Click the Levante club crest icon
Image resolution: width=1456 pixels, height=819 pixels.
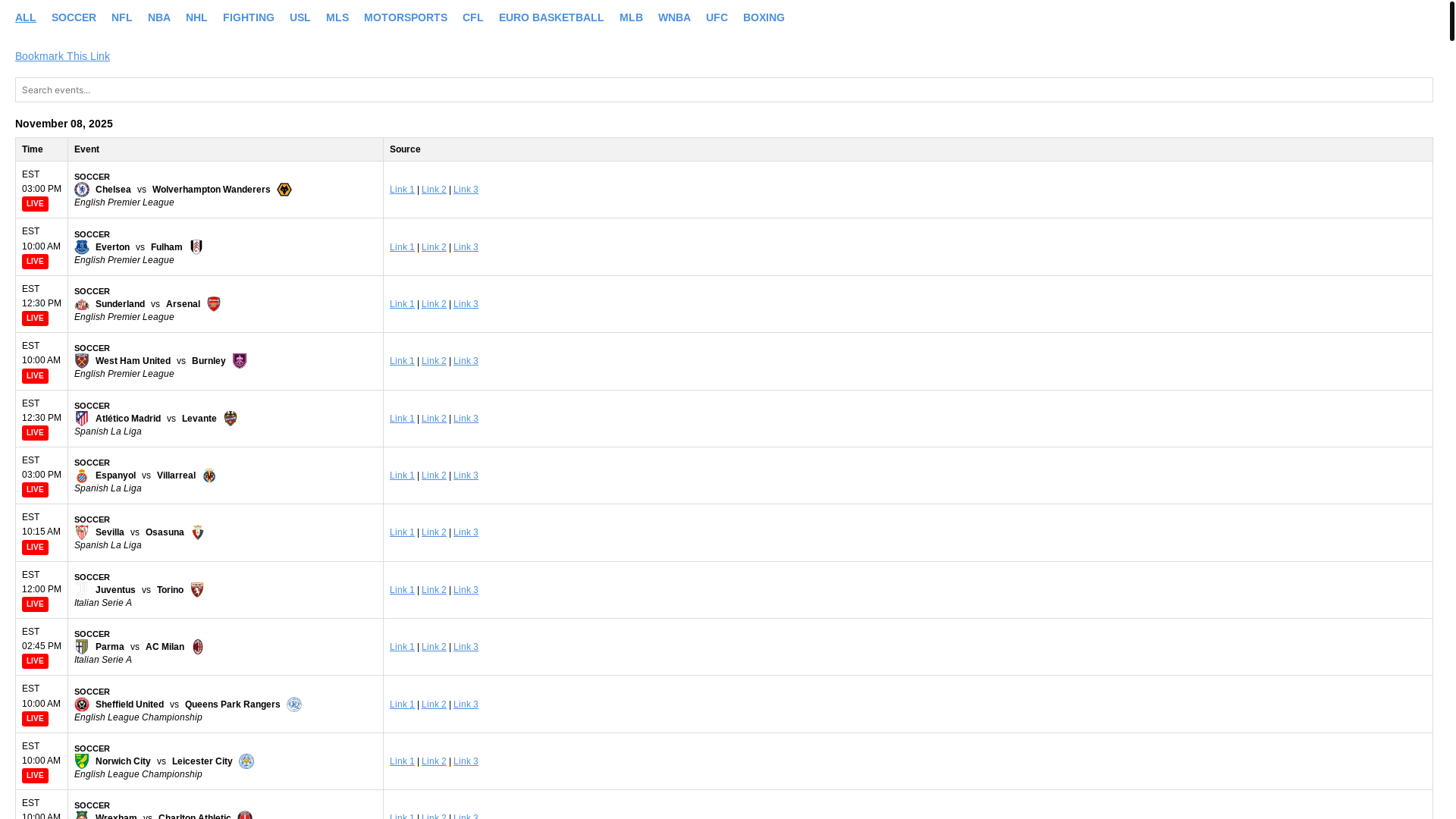click(x=231, y=419)
